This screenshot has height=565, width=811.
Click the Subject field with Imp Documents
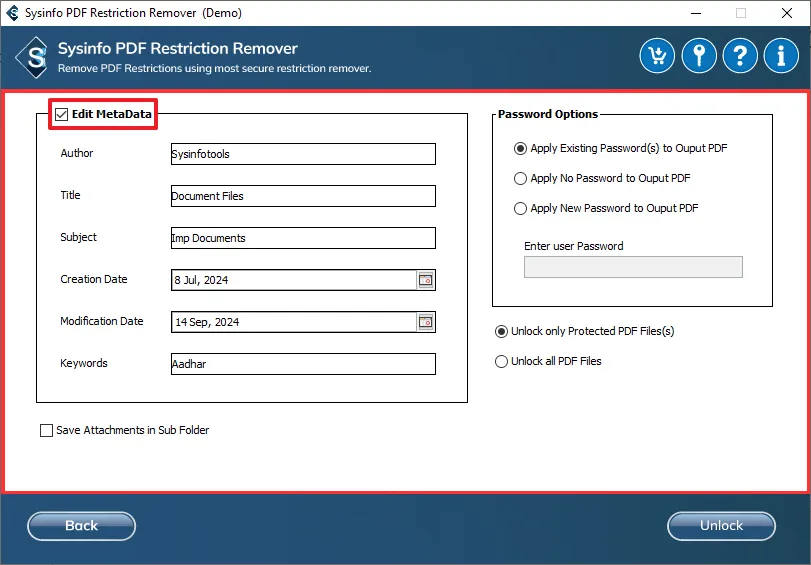[303, 238]
